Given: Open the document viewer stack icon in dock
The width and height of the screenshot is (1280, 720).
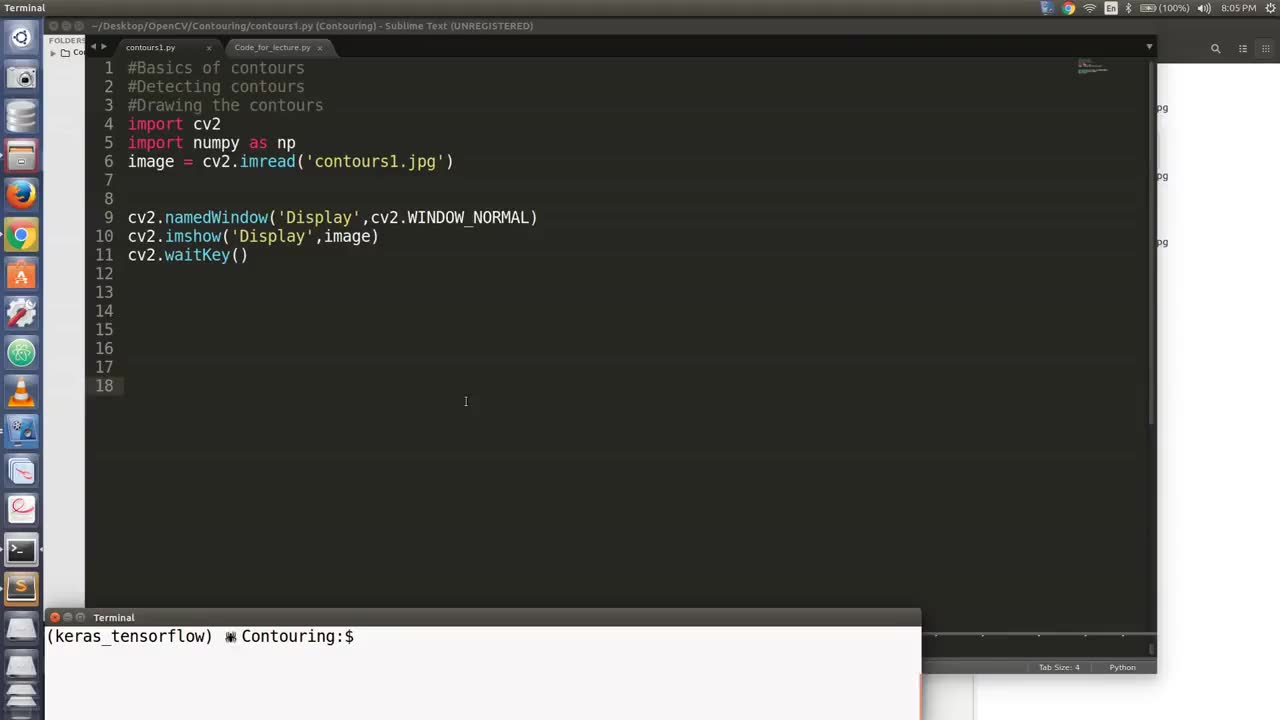Looking at the screenshot, I should point(21,470).
